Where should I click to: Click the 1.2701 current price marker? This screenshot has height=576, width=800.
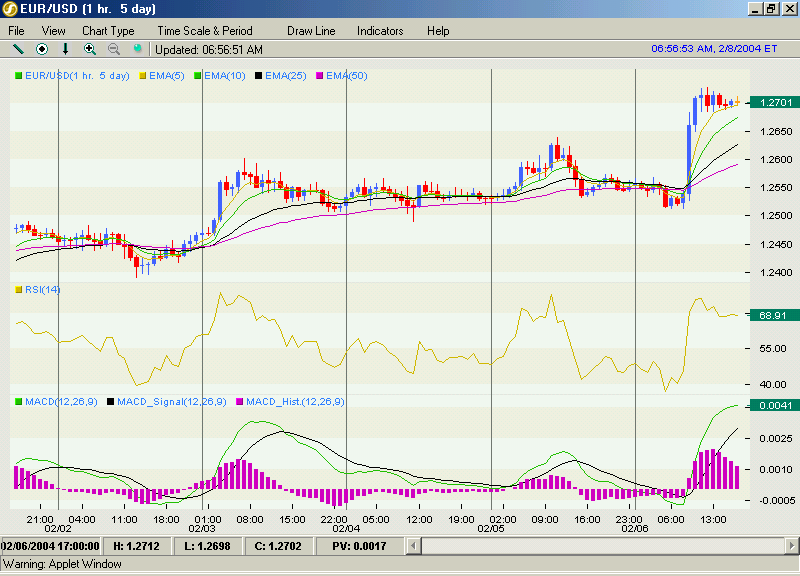(776, 103)
